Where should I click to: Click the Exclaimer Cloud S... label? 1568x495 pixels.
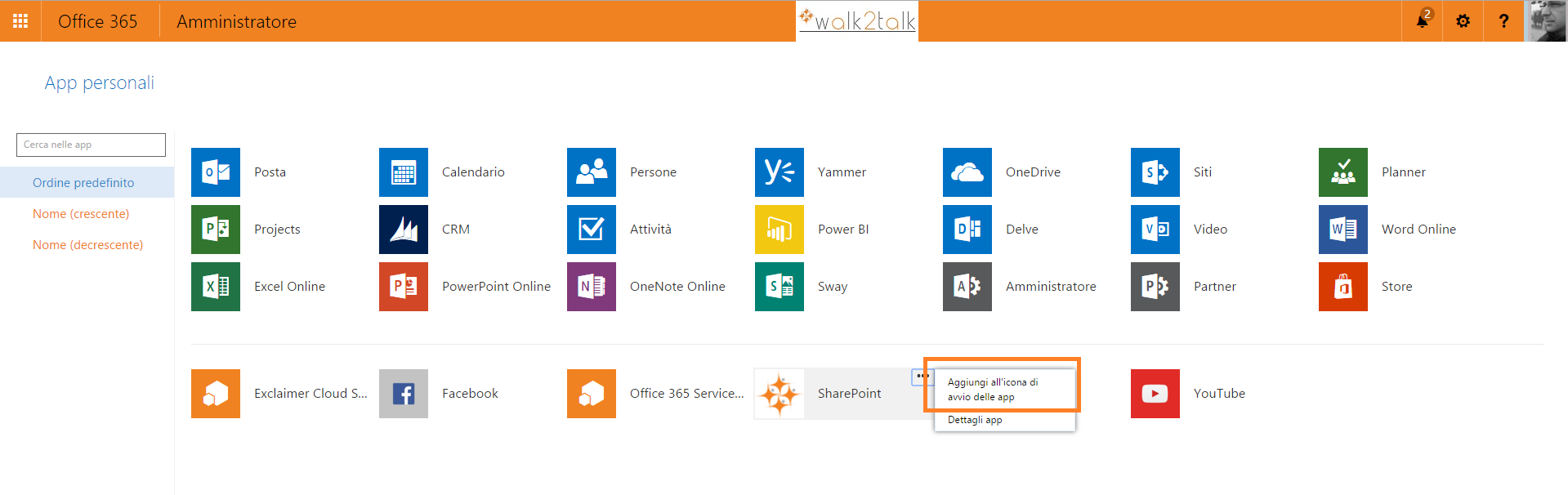pyautogui.click(x=311, y=394)
